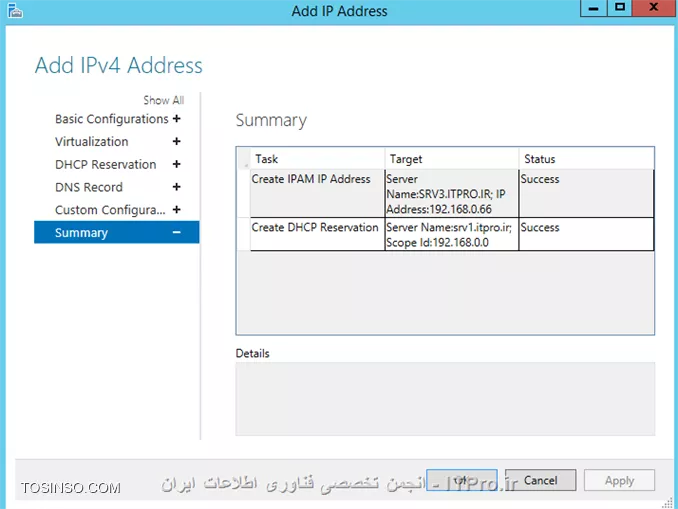Sort by the Status column header
The width and height of the screenshot is (678, 509).
pyautogui.click(x=586, y=159)
